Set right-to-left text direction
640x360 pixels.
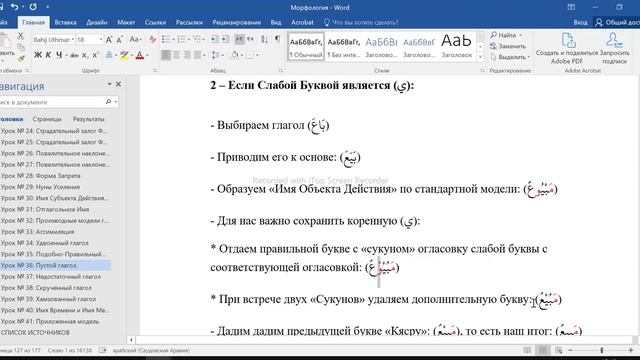[250, 39]
